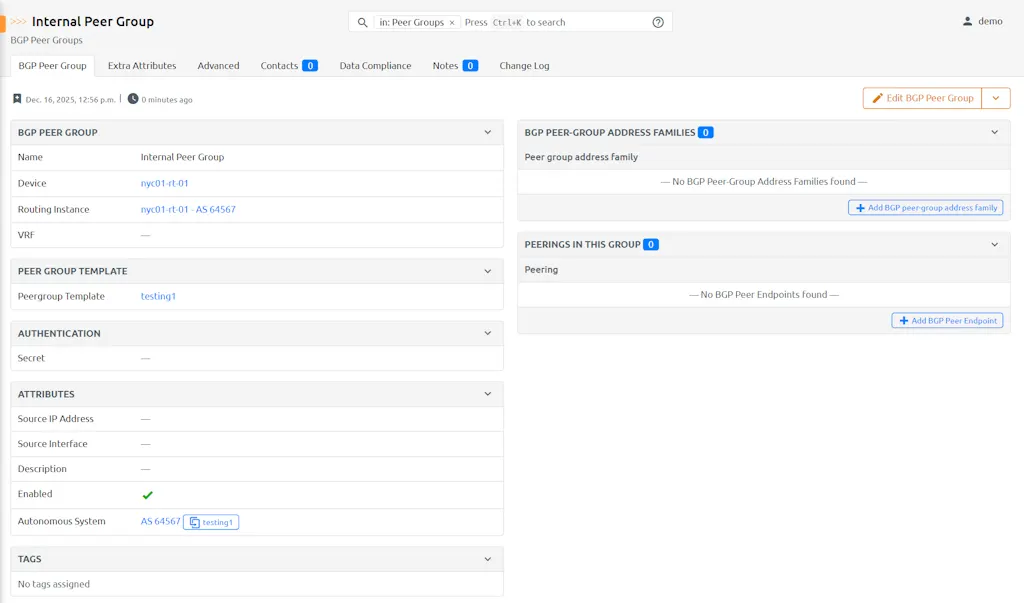Viewport: 1024px width, 603px height.
Task: Open the nyc01-rt-01 device link
Action: (x=165, y=184)
